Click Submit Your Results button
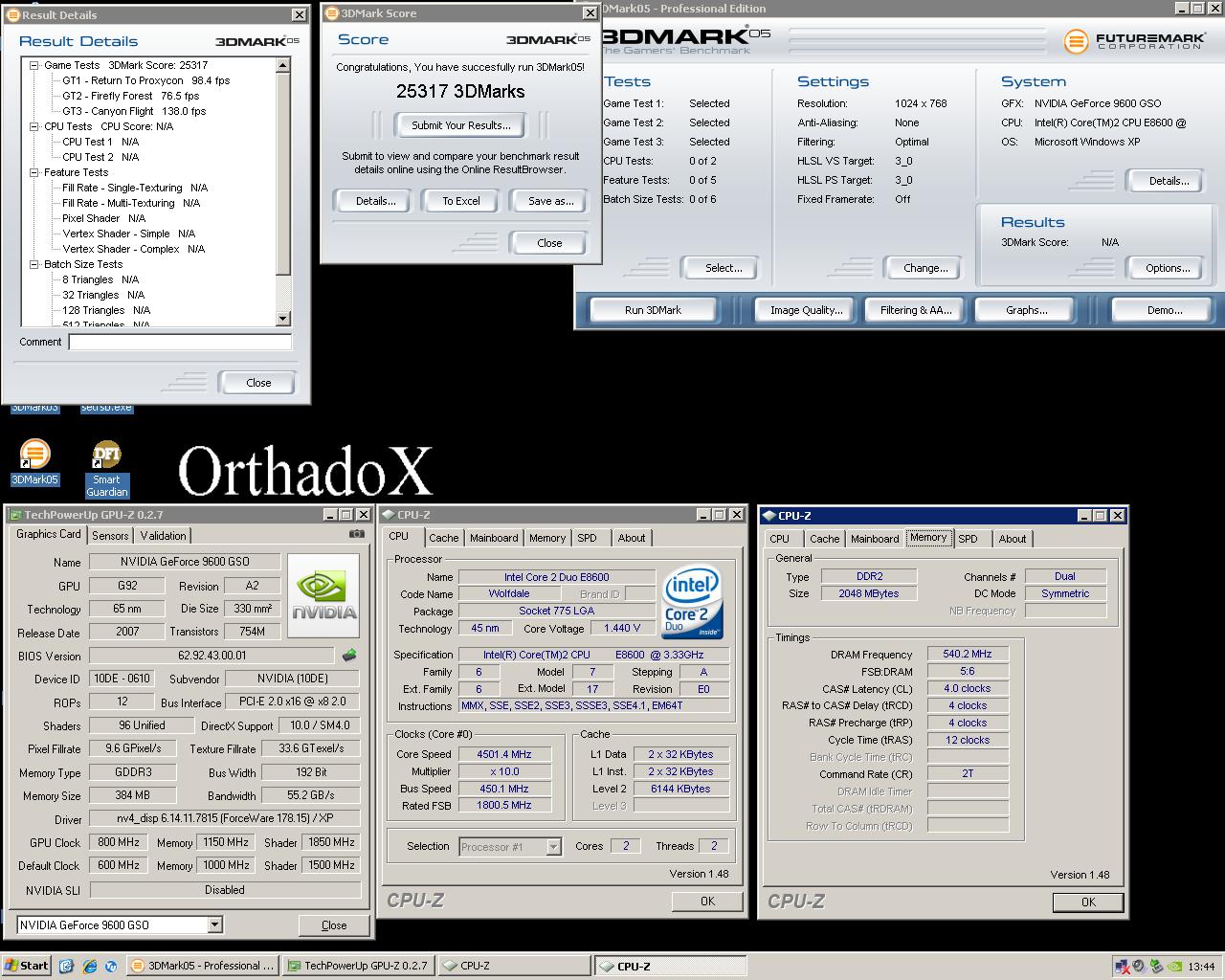The image size is (1225, 980). (x=461, y=125)
